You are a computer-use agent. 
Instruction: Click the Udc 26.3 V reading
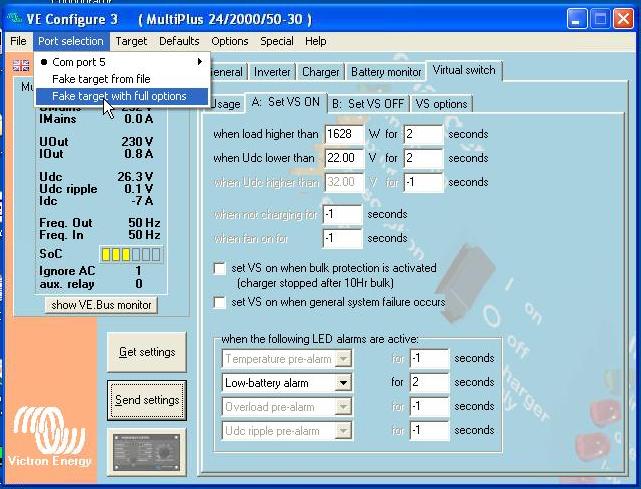[135, 177]
